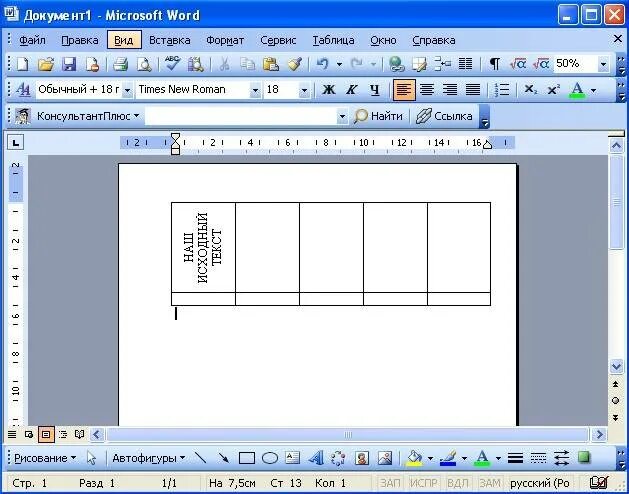
Task: Insert WordArt from Drawing toolbar
Action: click(x=316, y=458)
